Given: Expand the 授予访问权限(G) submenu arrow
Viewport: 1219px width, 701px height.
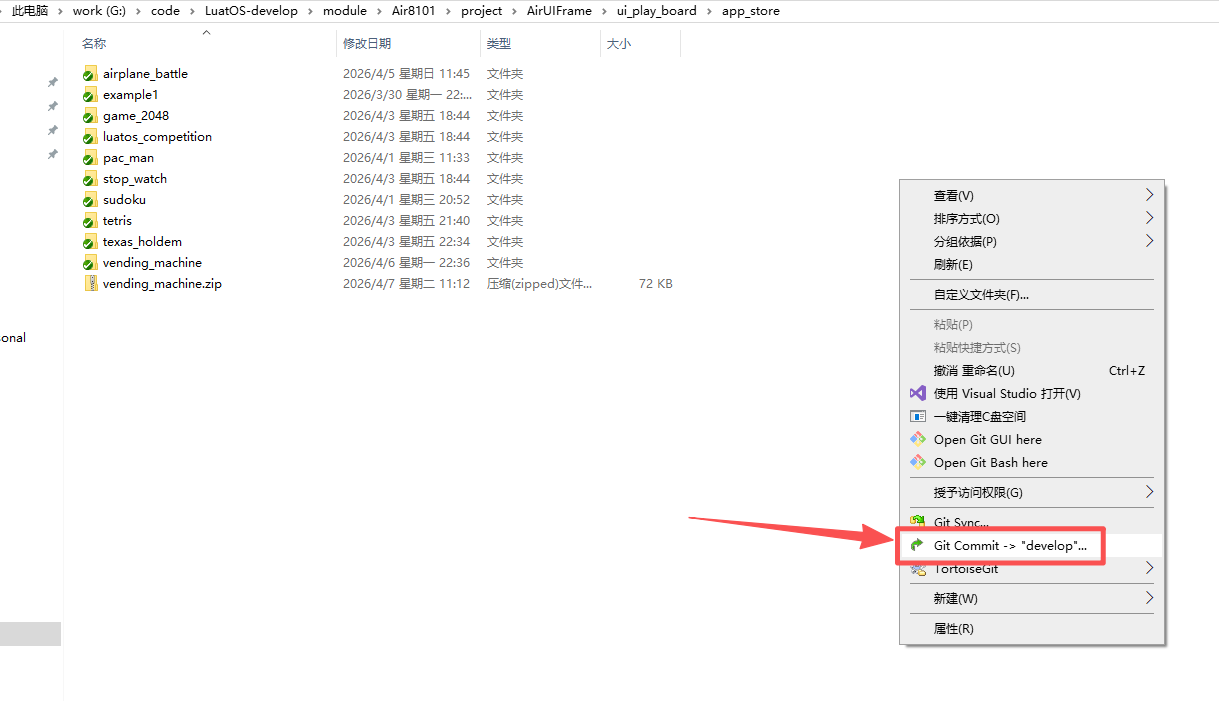Looking at the screenshot, I should (x=1149, y=492).
